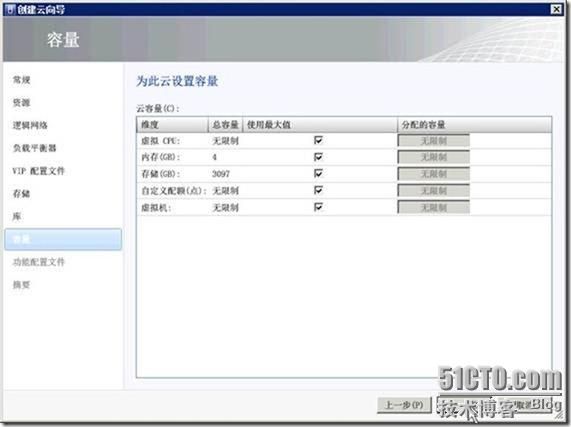Open the 存储 step in sidebar
Screen dimensions: 571x427
point(21,194)
